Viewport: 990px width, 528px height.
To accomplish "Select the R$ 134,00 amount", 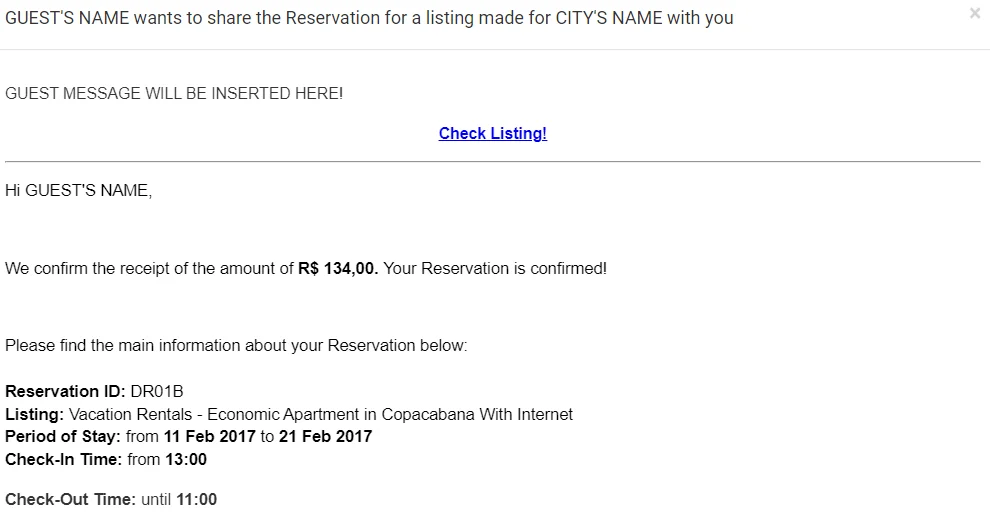I will click(338, 268).
